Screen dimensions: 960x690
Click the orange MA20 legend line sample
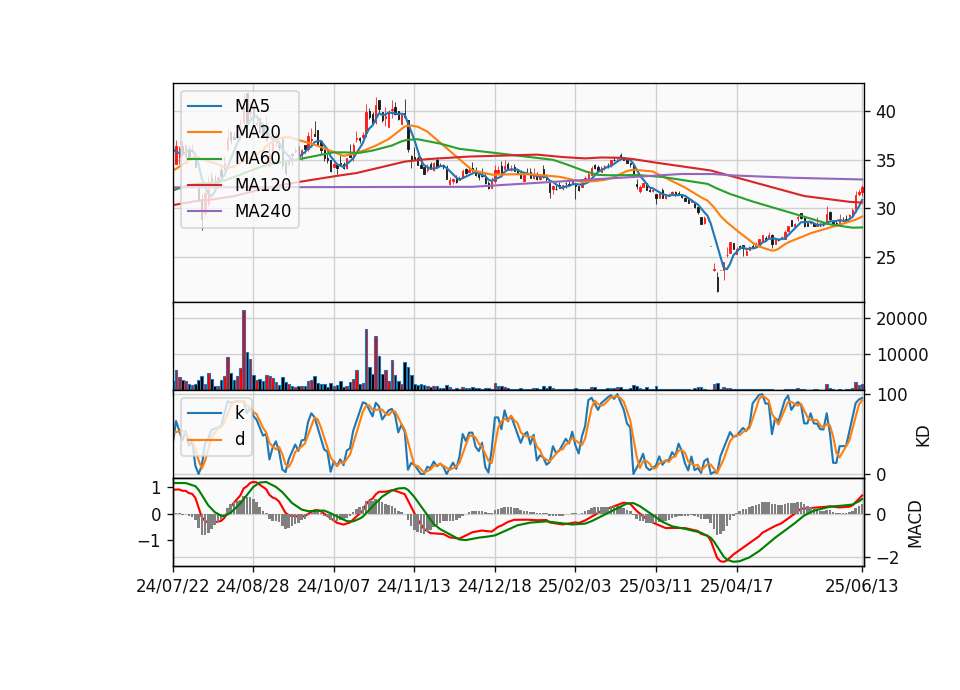[x=204, y=132]
